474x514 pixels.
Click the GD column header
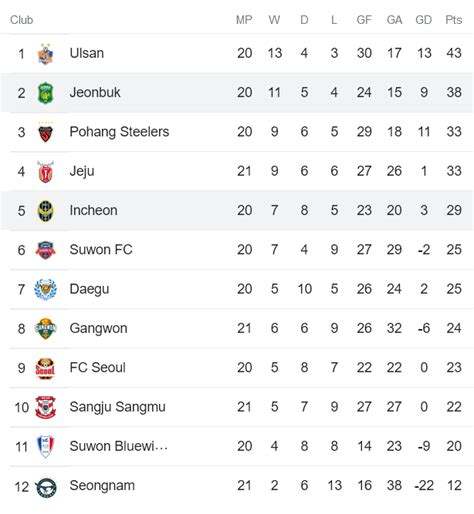[424, 20]
